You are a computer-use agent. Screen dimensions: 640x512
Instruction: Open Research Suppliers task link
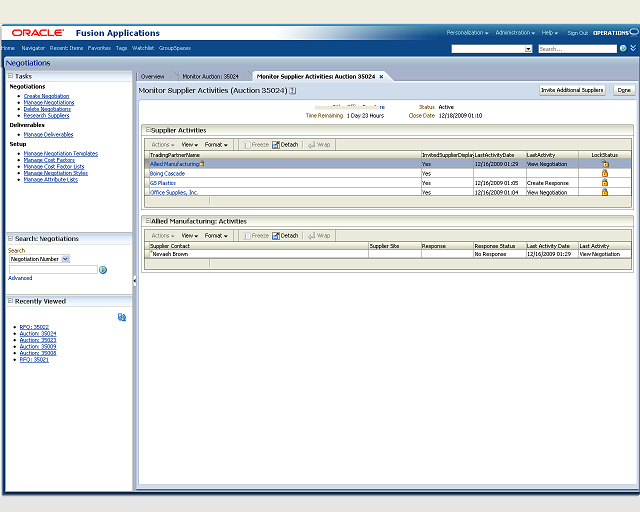47,116
